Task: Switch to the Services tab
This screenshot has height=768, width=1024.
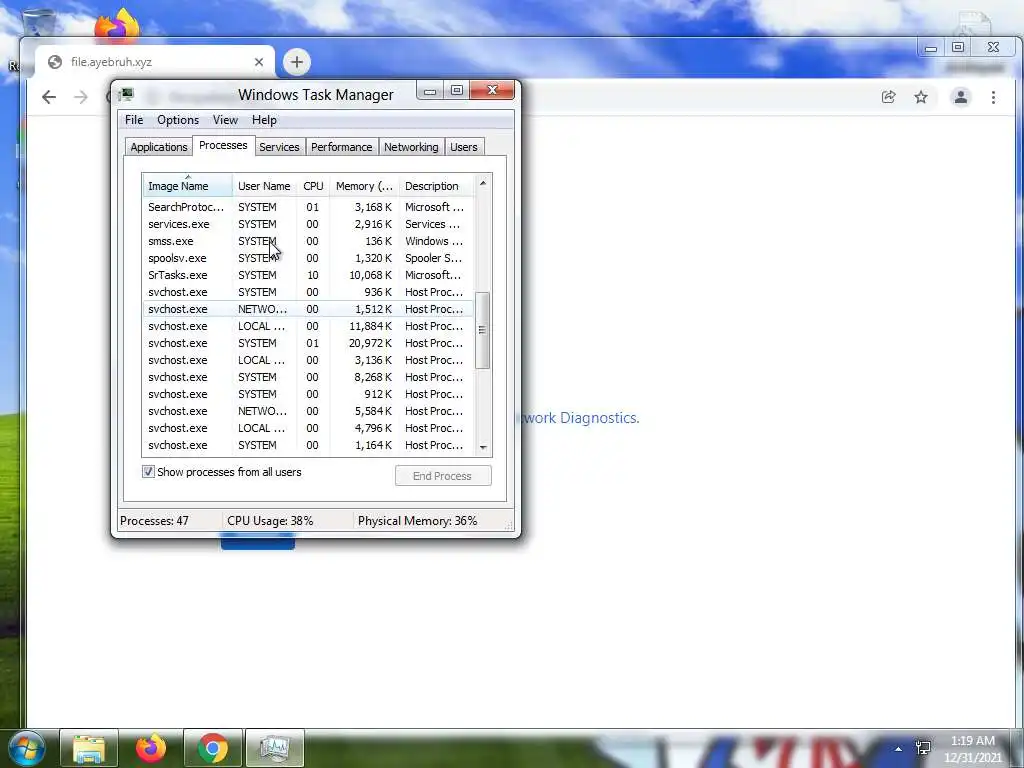Action: tap(280, 147)
